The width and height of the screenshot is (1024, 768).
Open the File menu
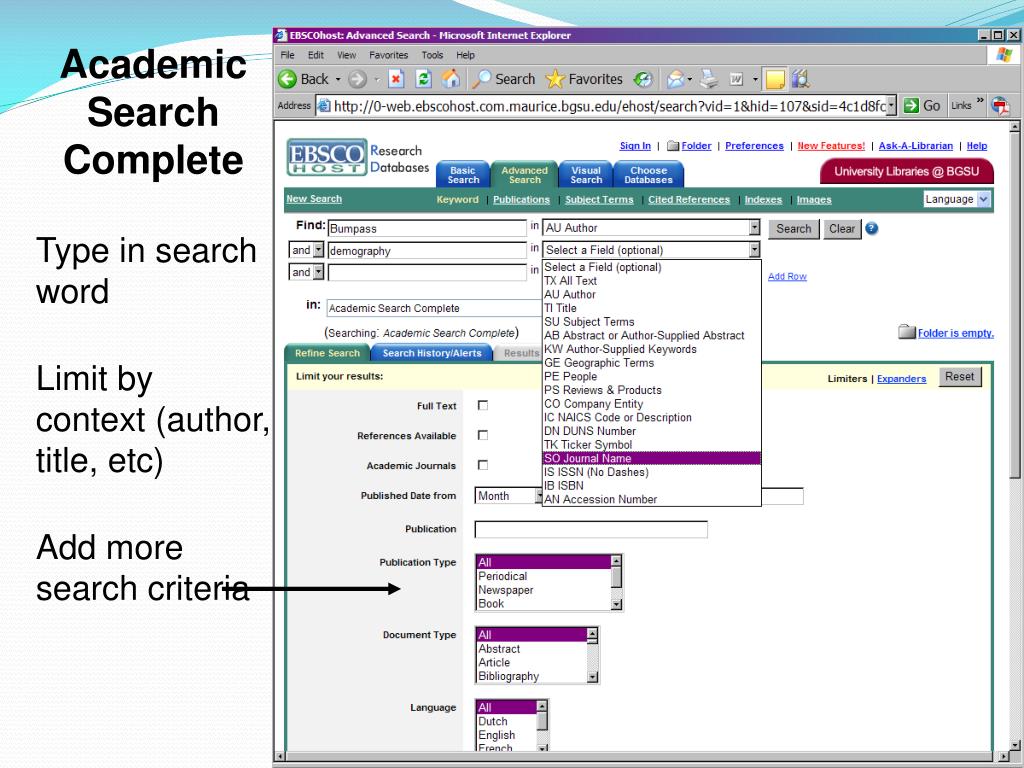point(287,55)
